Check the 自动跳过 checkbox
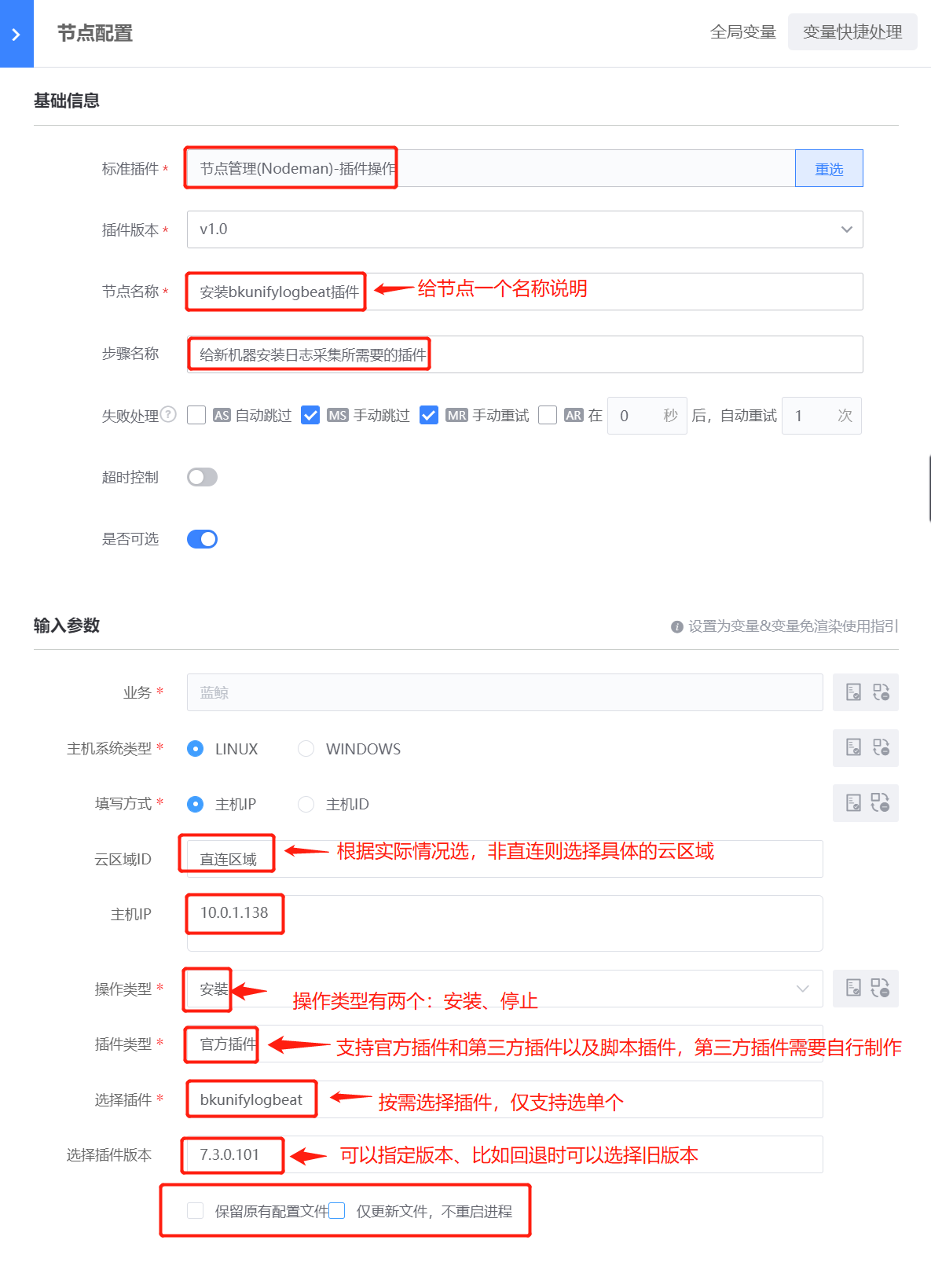The width and height of the screenshot is (931, 1288). coord(196,415)
